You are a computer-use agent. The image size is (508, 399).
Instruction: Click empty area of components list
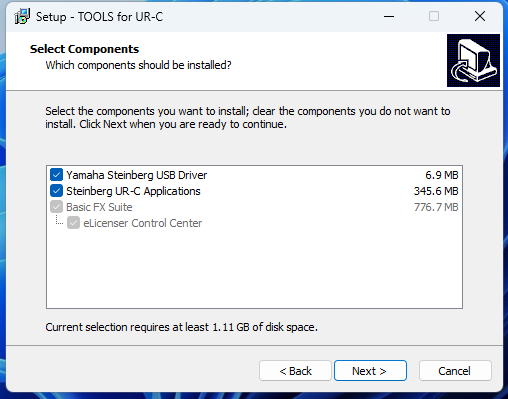[x=254, y=268]
